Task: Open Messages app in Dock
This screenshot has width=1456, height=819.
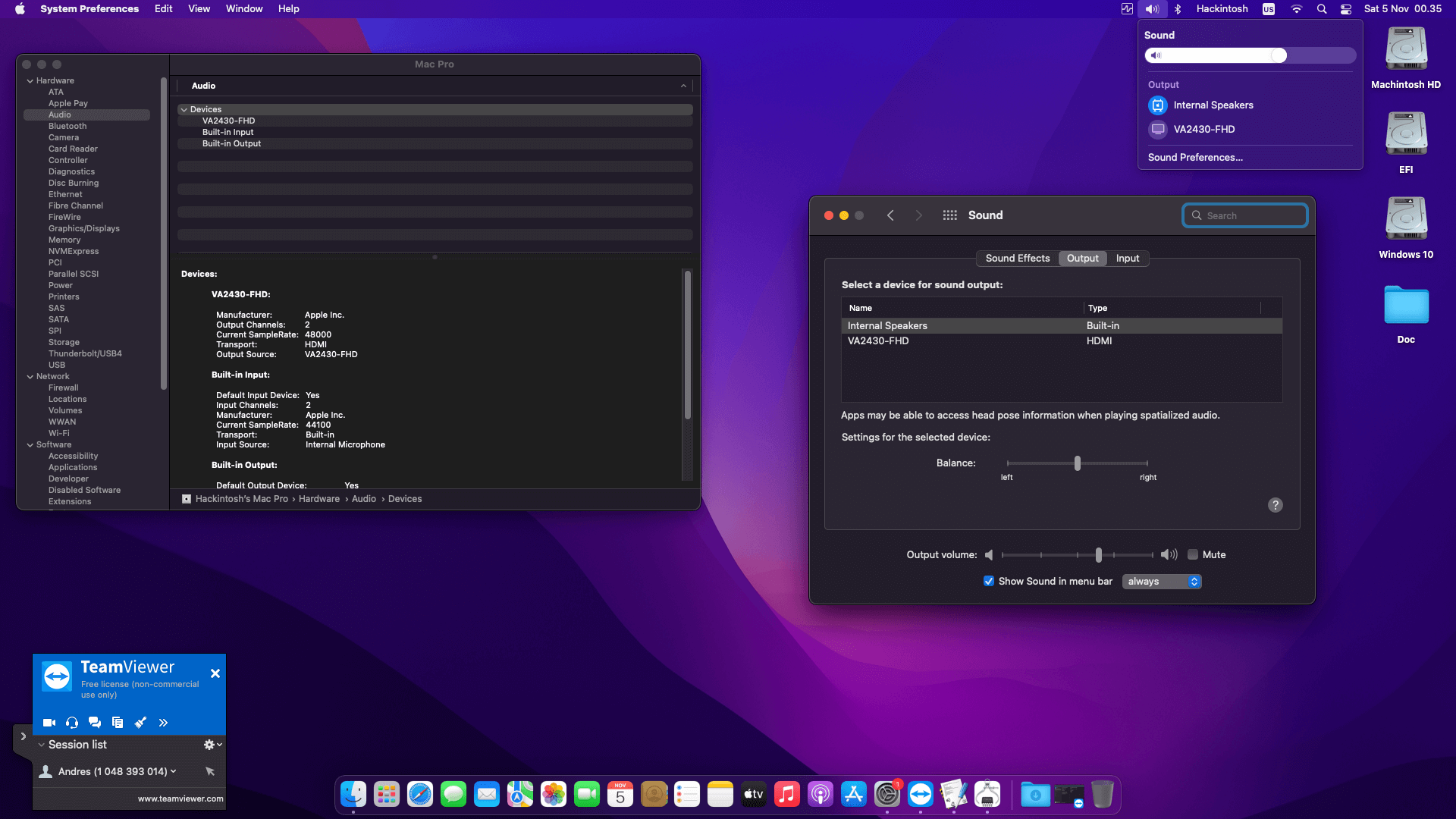Action: point(453,794)
